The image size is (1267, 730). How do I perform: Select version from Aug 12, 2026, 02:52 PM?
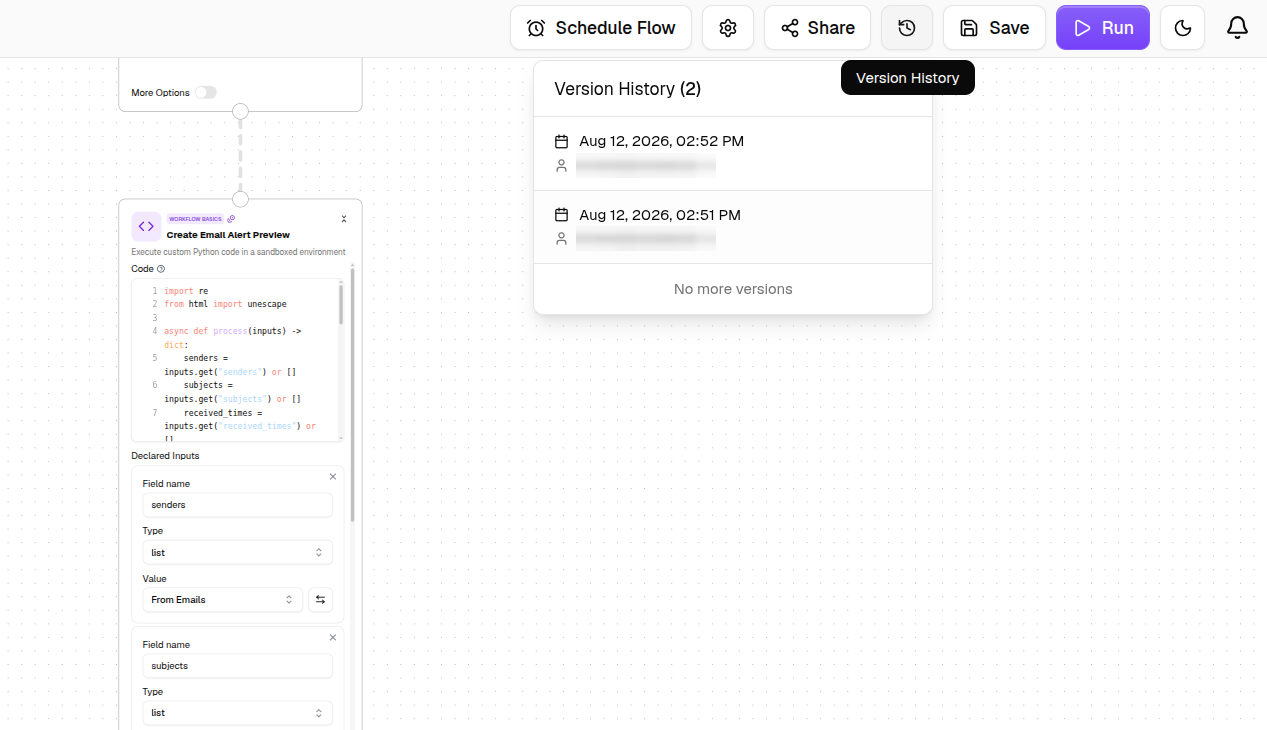click(x=733, y=154)
